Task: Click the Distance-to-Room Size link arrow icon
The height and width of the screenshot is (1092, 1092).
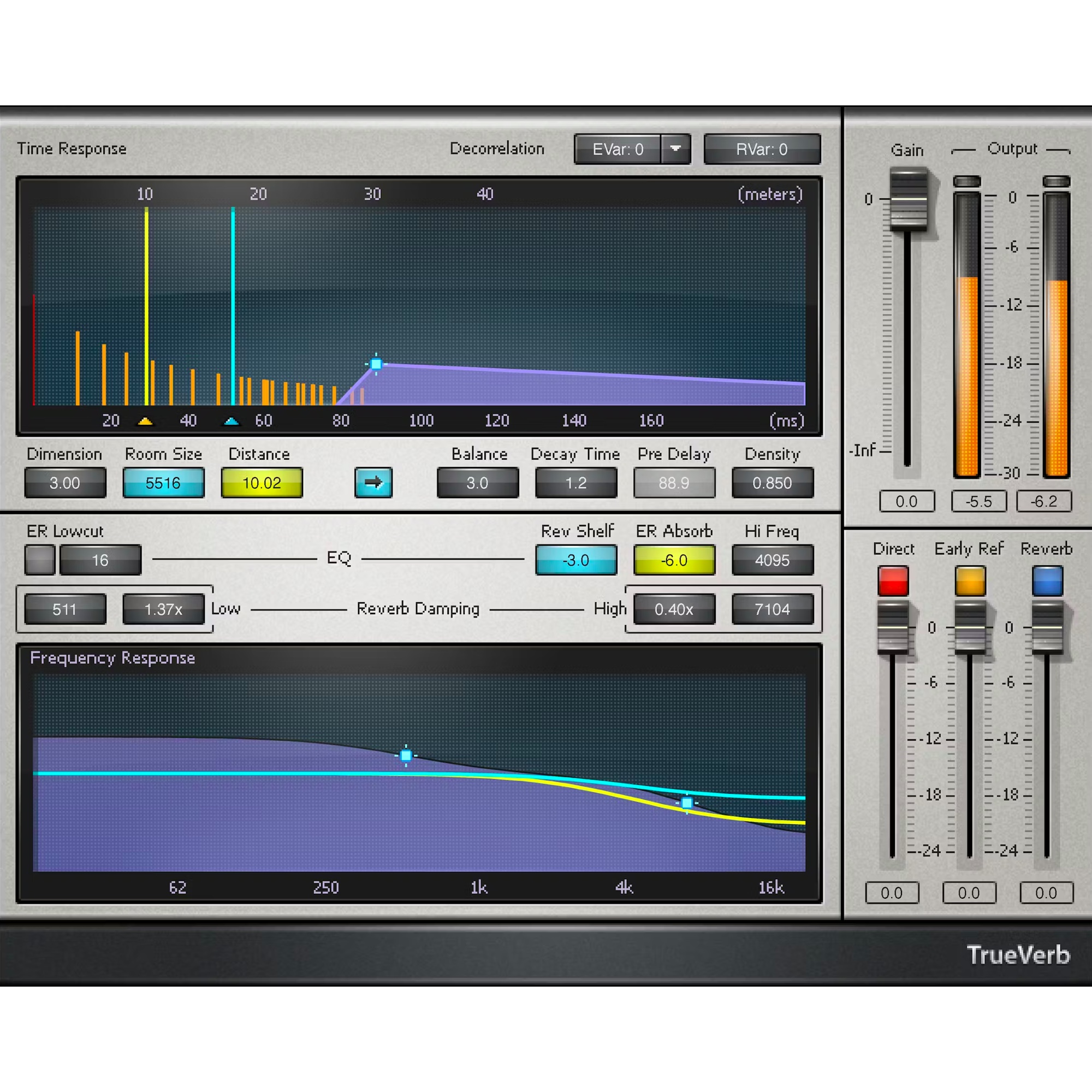Action: click(373, 483)
